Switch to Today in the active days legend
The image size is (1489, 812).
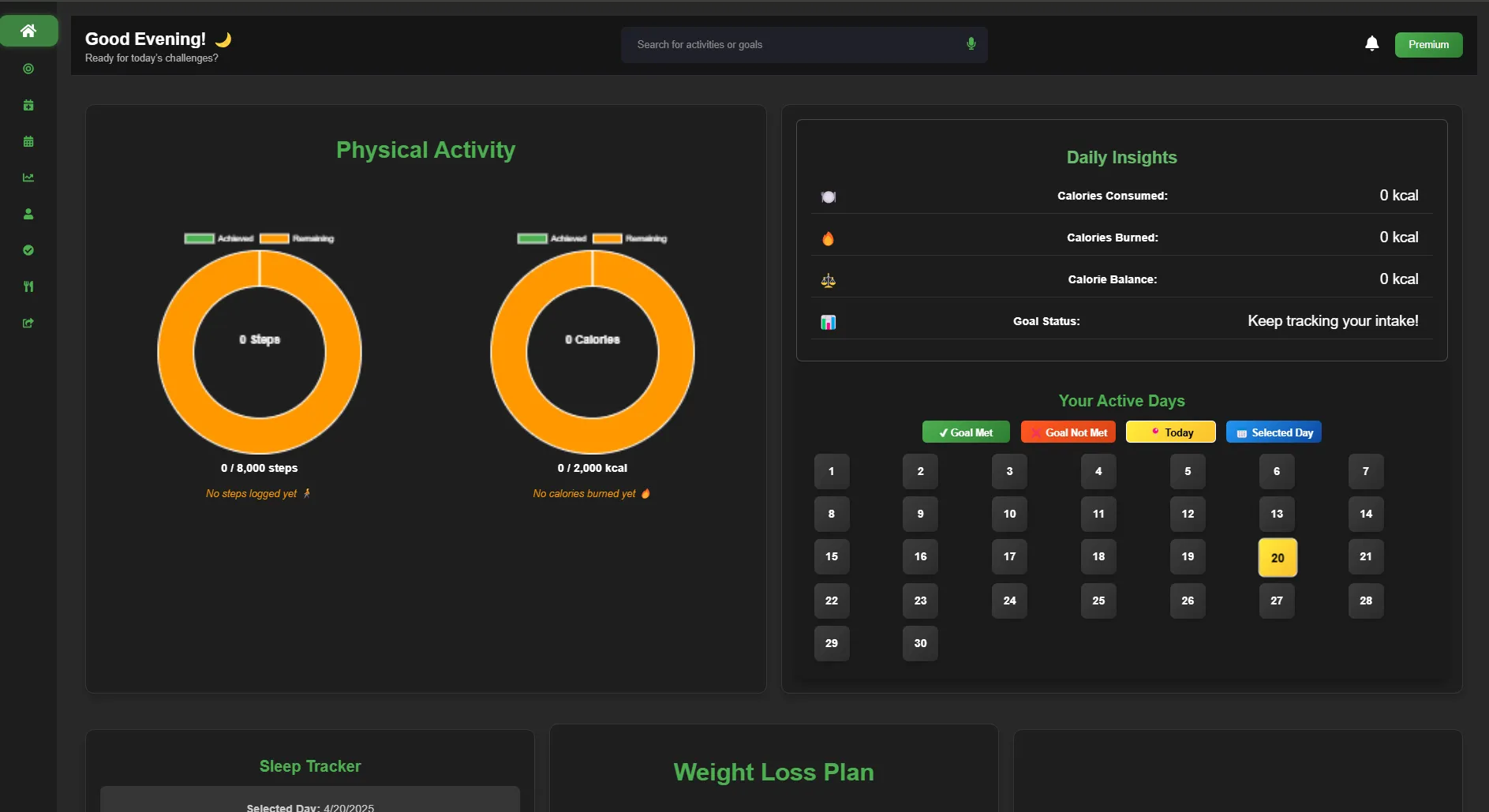[1170, 432]
